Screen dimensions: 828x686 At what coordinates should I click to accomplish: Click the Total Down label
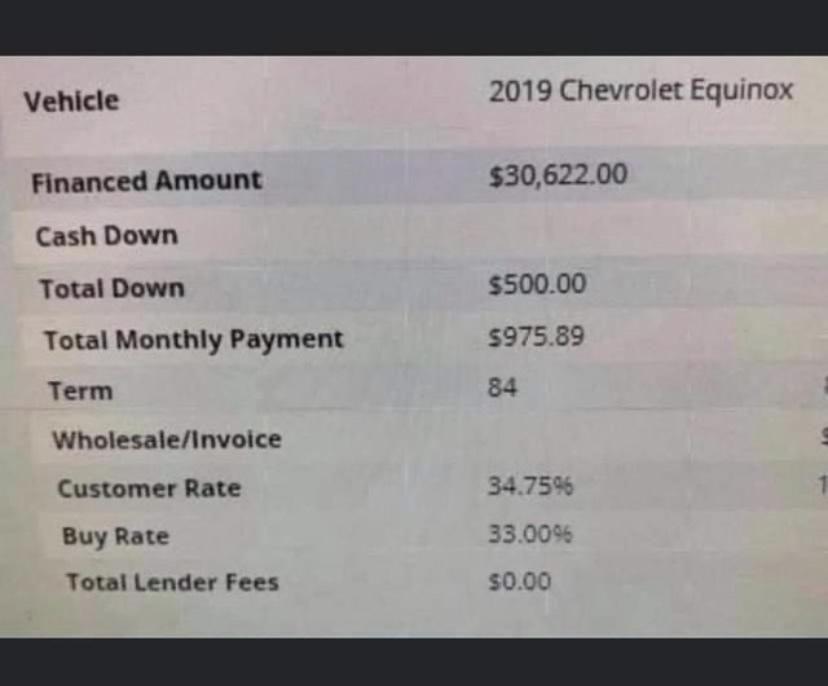[x=112, y=289]
